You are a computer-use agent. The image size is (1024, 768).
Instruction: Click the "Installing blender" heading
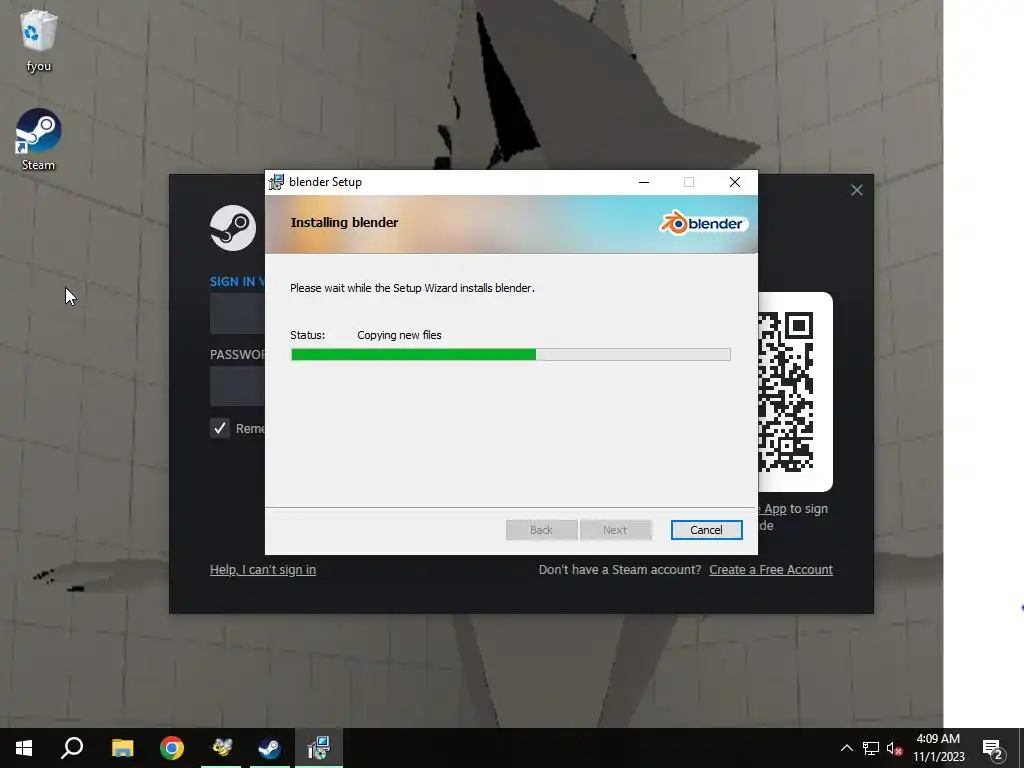[x=344, y=223]
